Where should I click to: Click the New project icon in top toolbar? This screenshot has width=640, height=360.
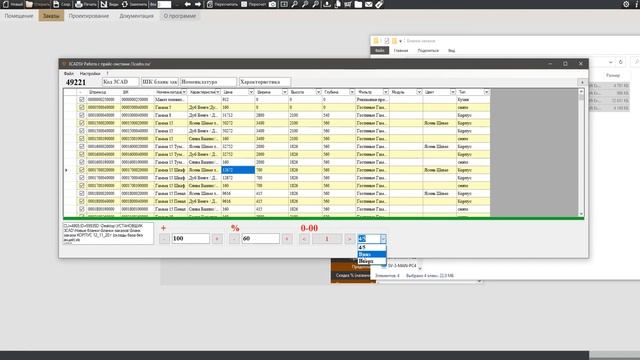(6, 4)
